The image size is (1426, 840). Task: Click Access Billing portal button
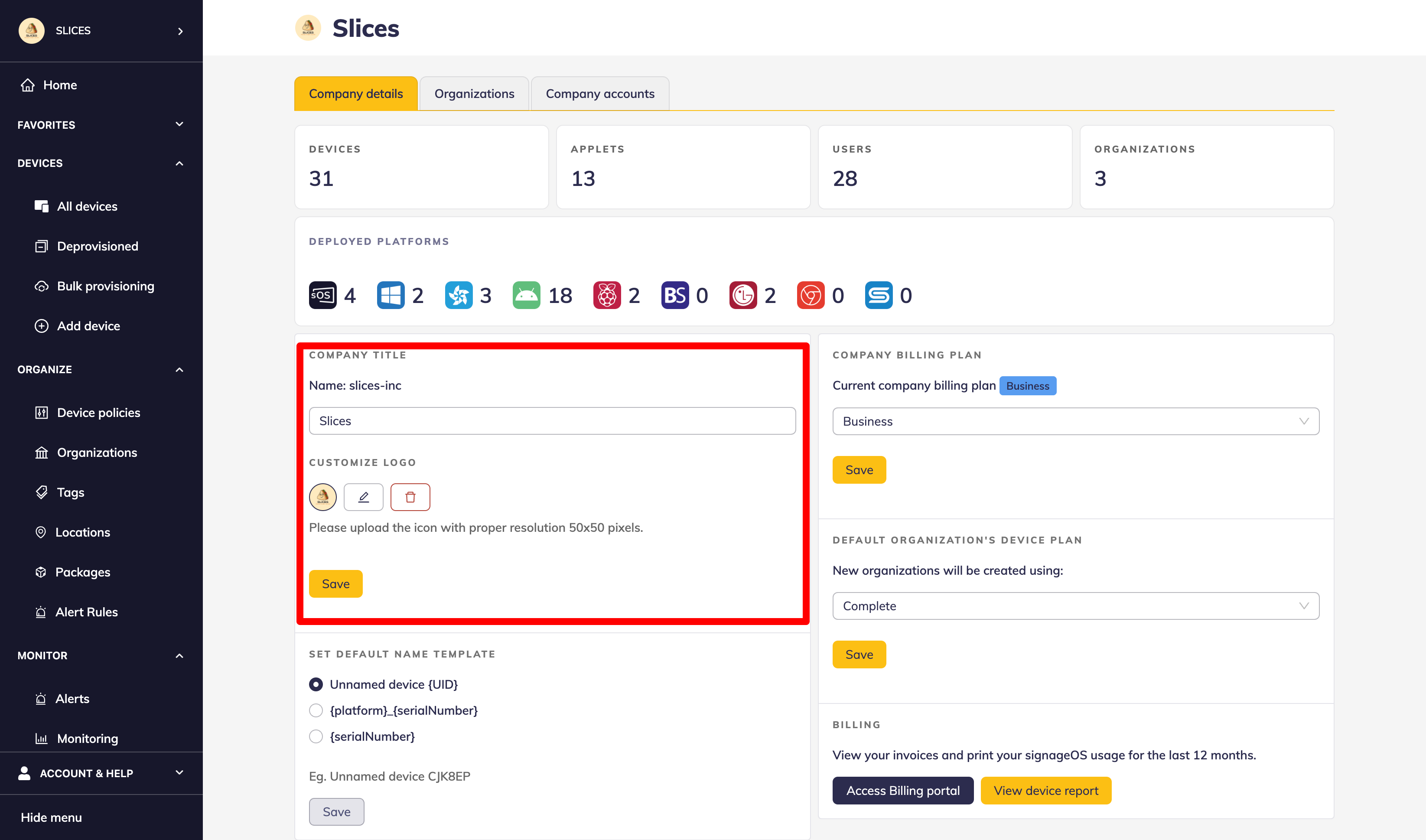tap(902, 791)
